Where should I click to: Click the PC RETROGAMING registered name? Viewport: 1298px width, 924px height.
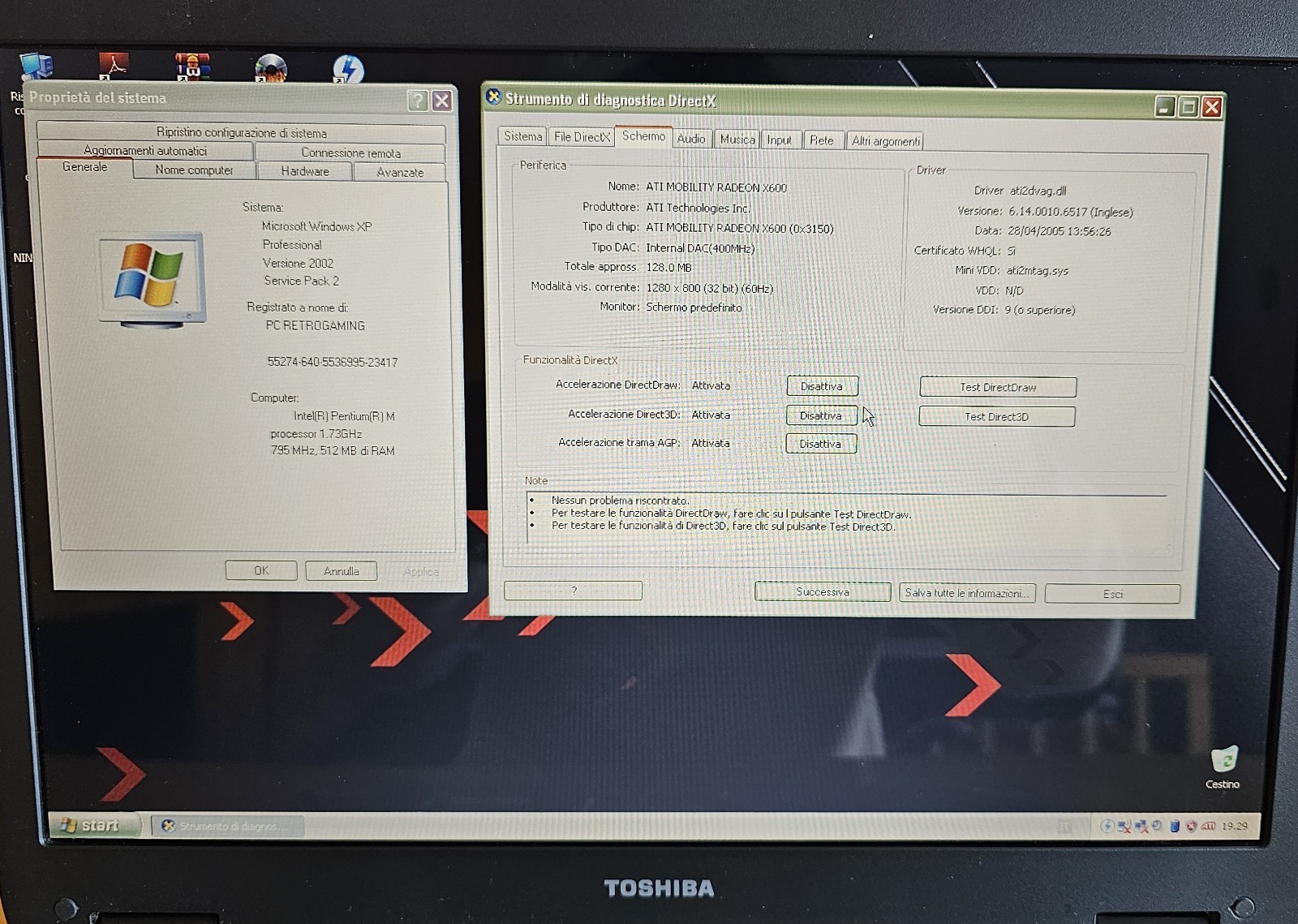pos(315,325)
